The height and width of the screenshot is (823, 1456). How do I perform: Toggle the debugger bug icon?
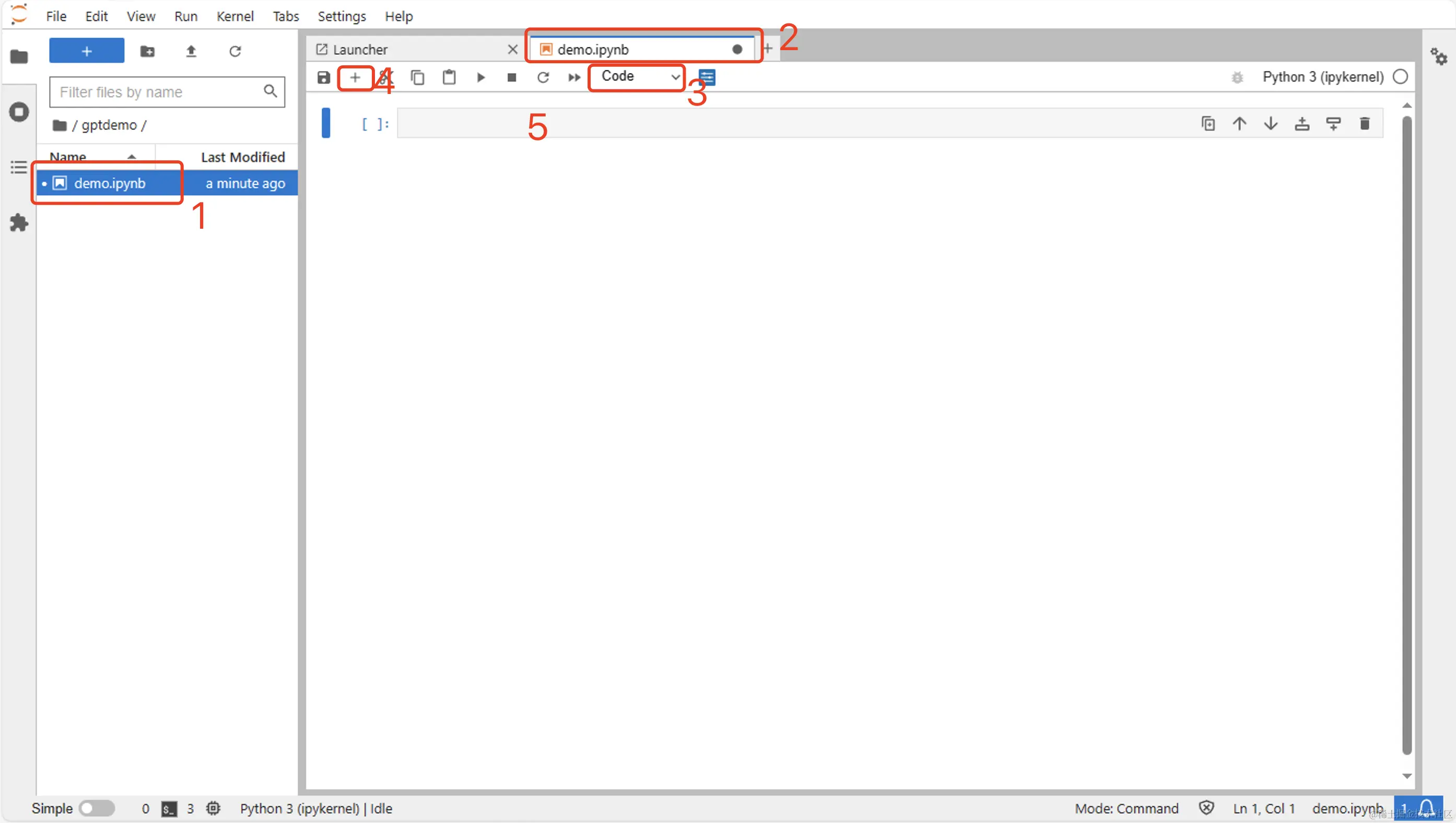pyautogui.click(x=1237, y=77)
